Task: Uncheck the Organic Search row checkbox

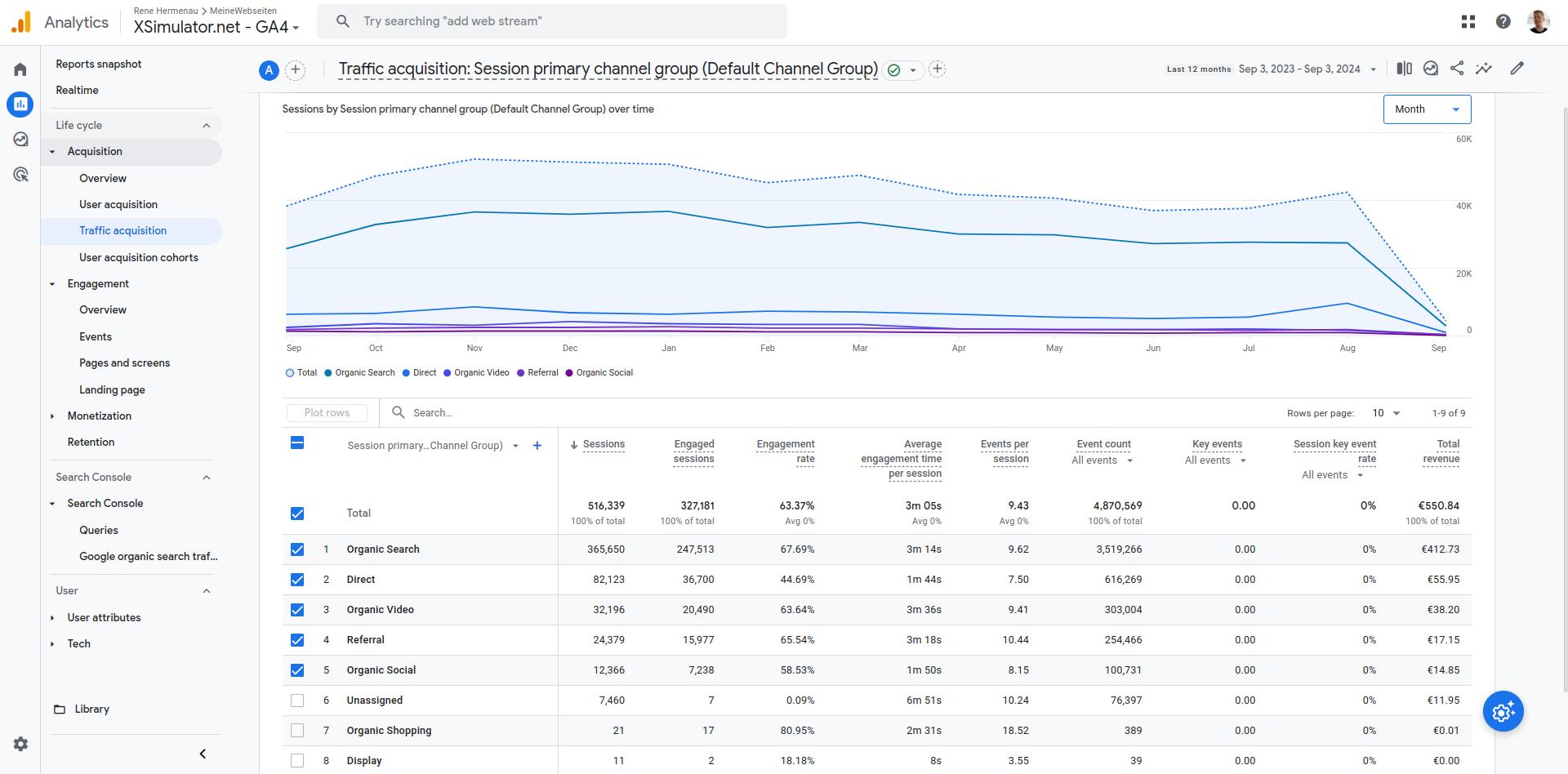Action: click(x=297, y=549)
